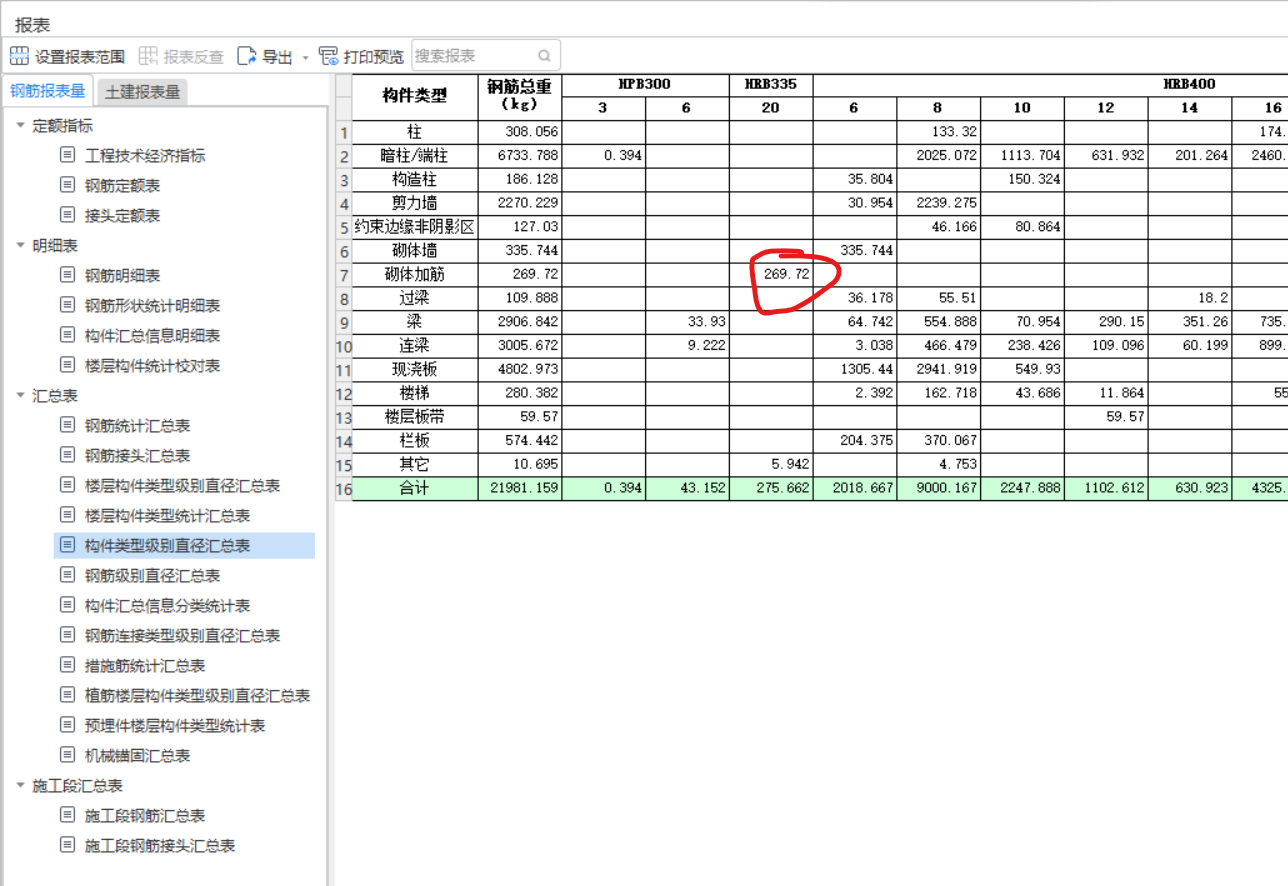1288x886 pixels.
Task: Click document icon beside 钢筋定额表
Action: point(68,185)
